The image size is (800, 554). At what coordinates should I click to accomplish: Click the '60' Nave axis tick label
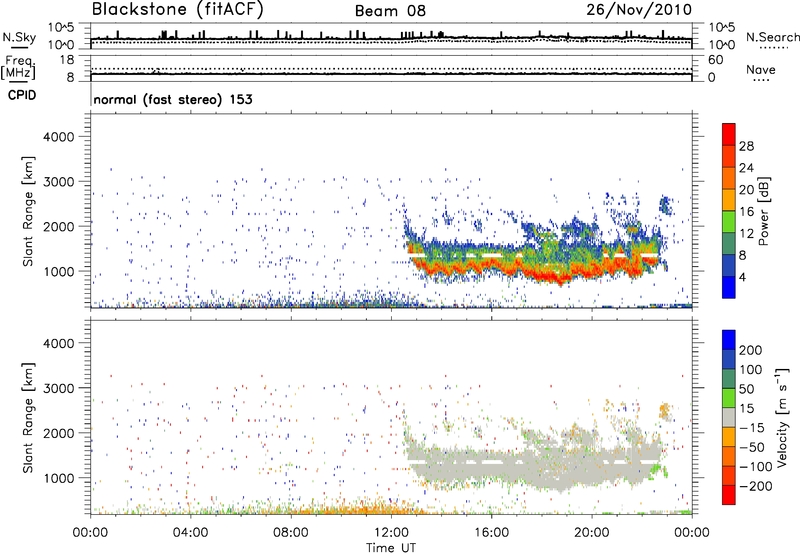tap(715, 60)
